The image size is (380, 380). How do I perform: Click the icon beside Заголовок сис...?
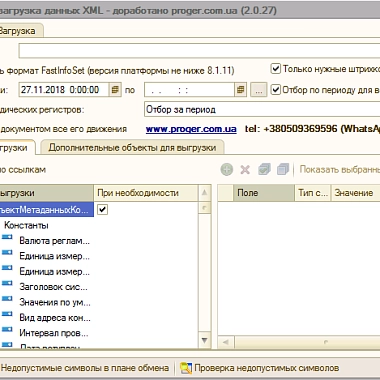click(7, 283)
